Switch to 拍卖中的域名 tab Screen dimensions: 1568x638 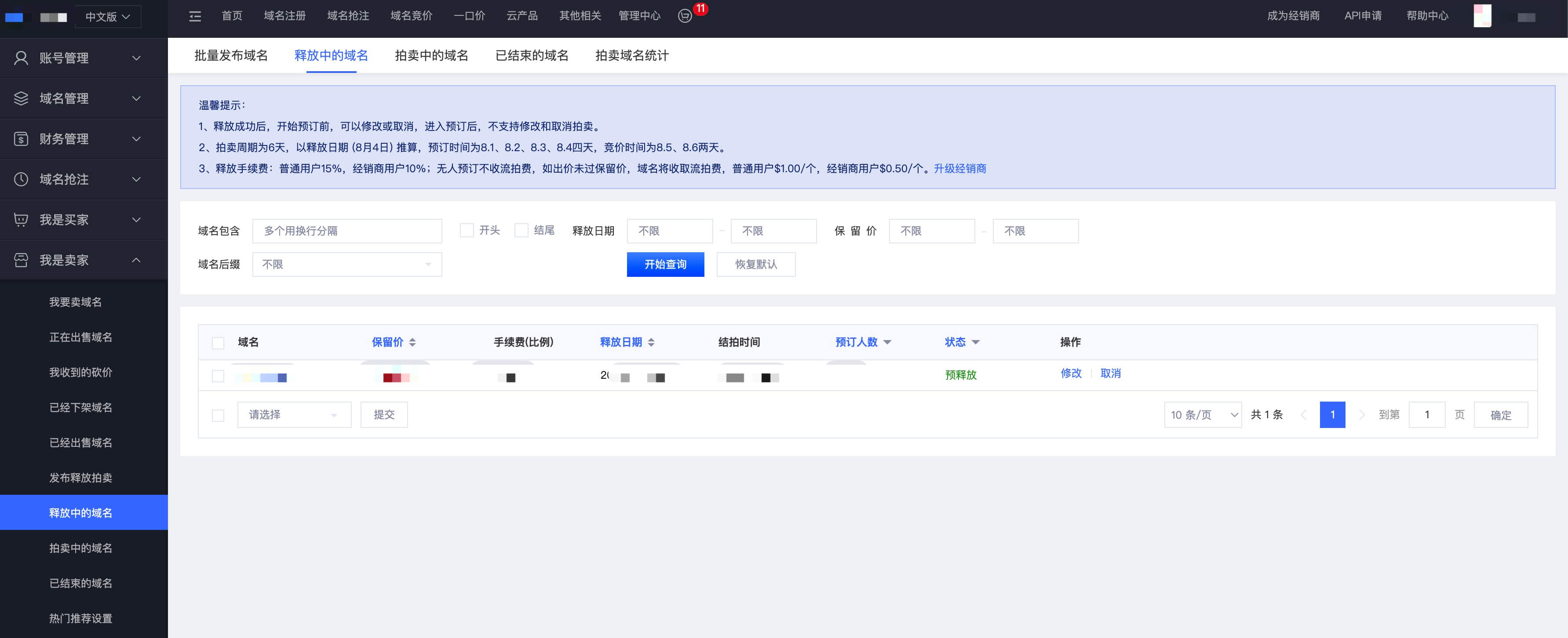(x=431, y=56)
